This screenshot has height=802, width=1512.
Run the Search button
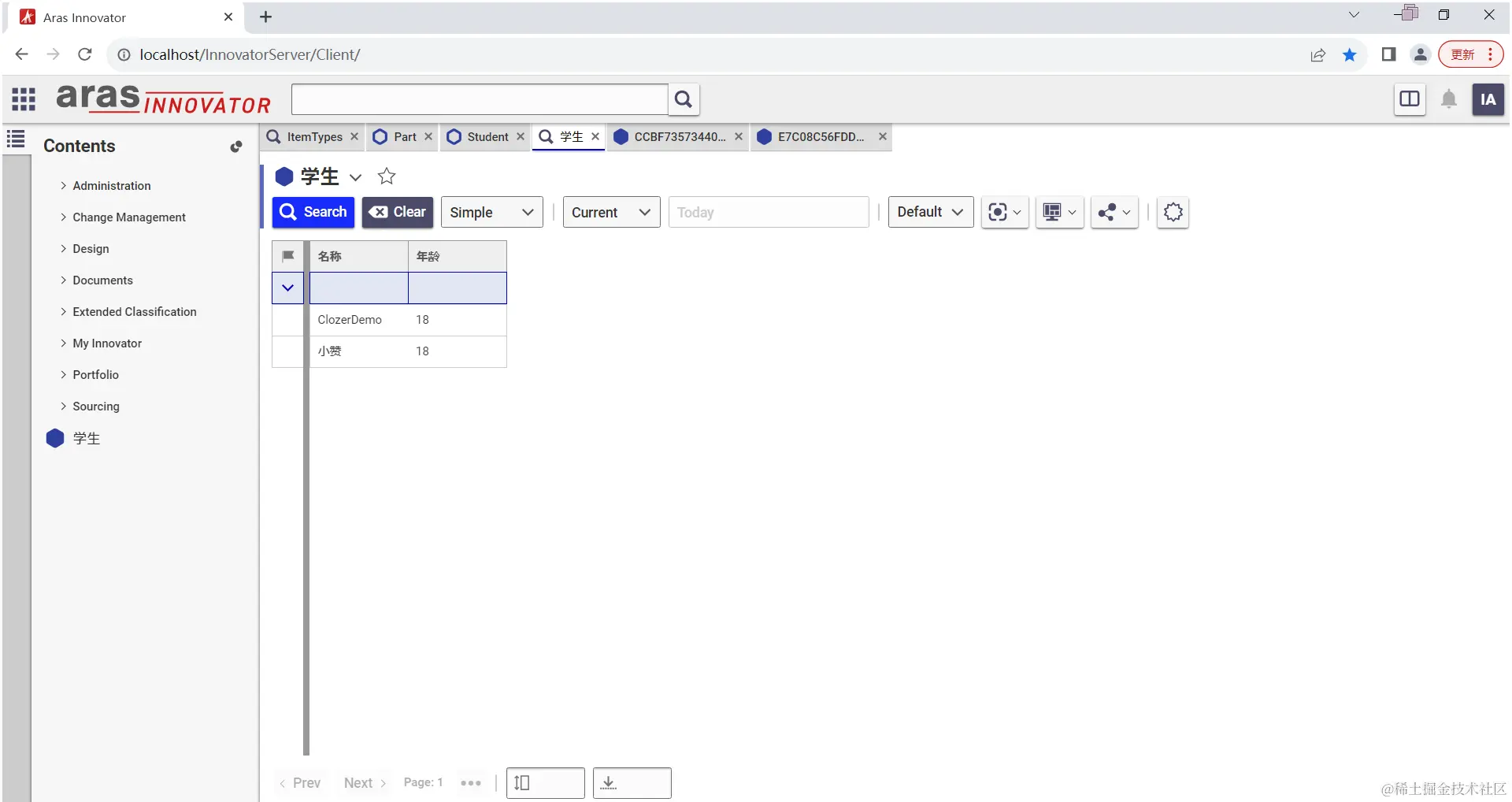(313, 212)
